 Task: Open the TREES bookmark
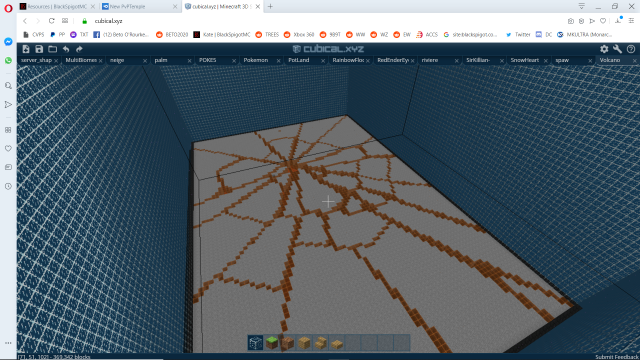pos(267,35)
